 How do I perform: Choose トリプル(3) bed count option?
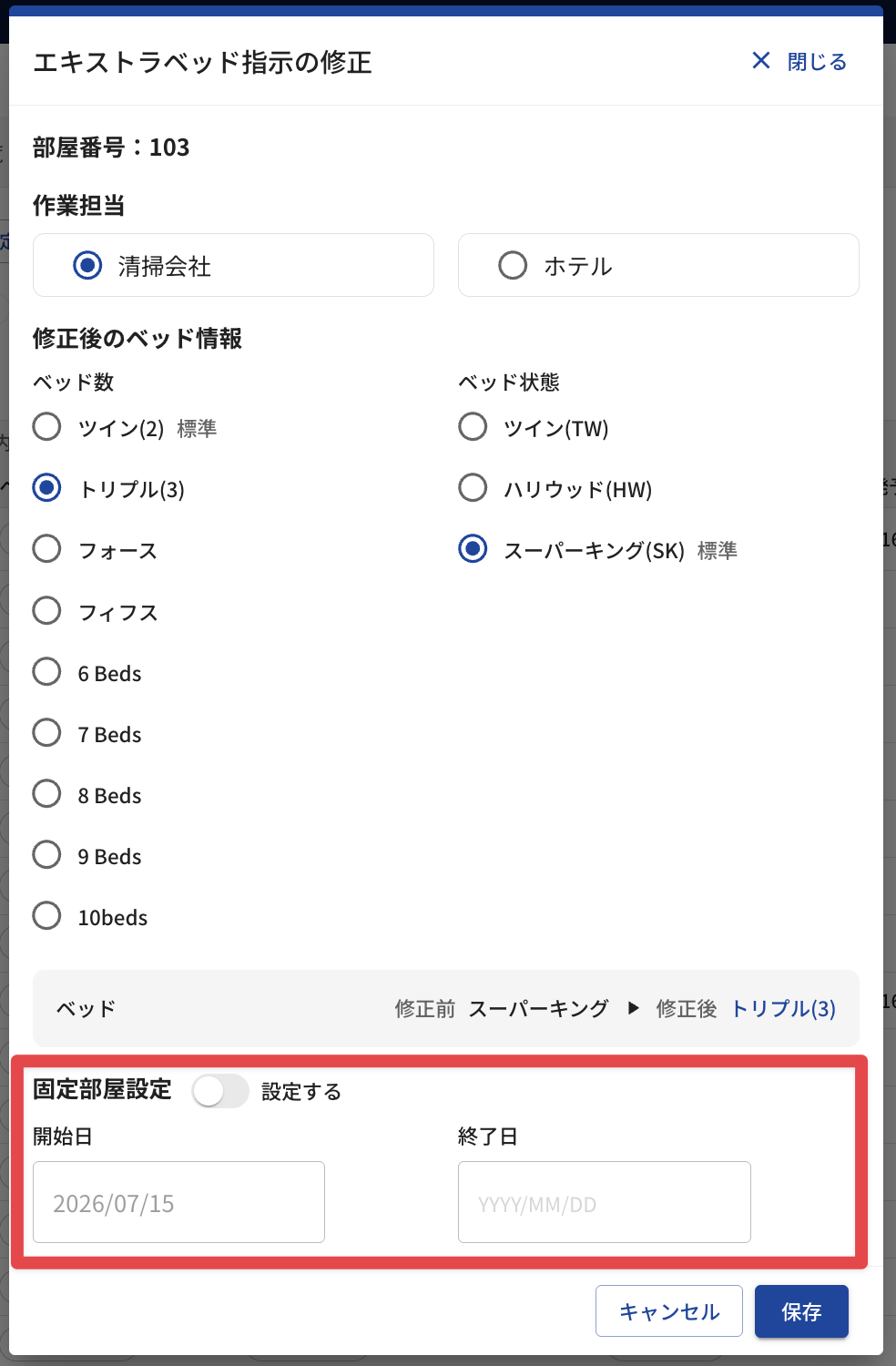[x=46, y=487]
